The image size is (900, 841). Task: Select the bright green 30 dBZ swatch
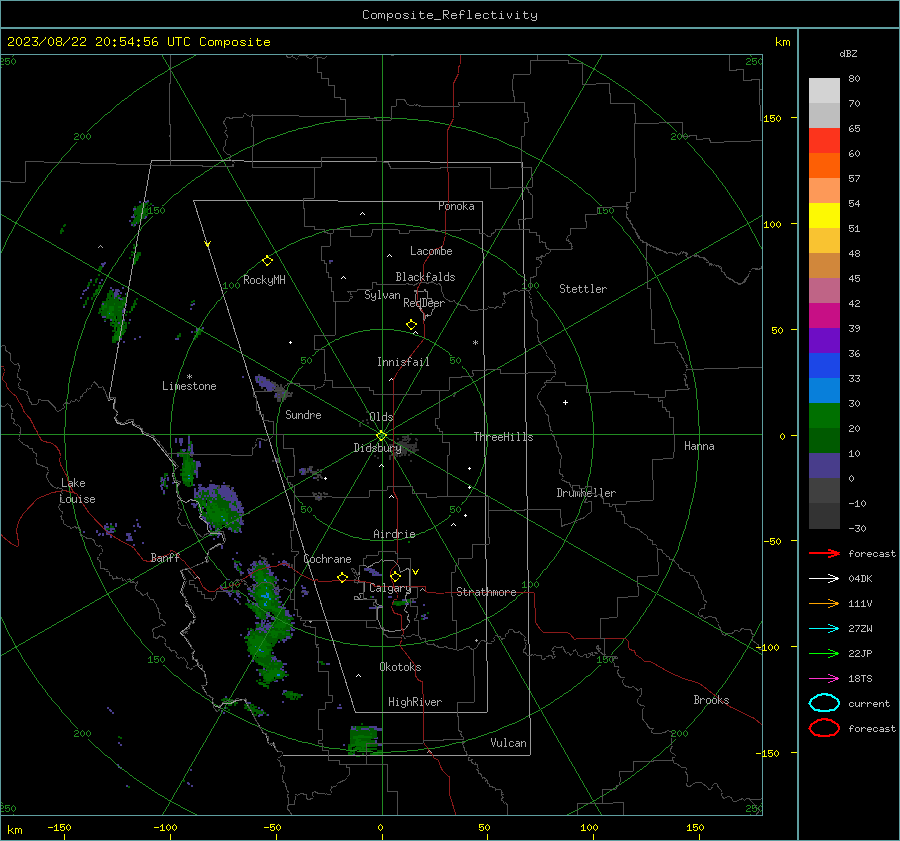click(824, 415)
